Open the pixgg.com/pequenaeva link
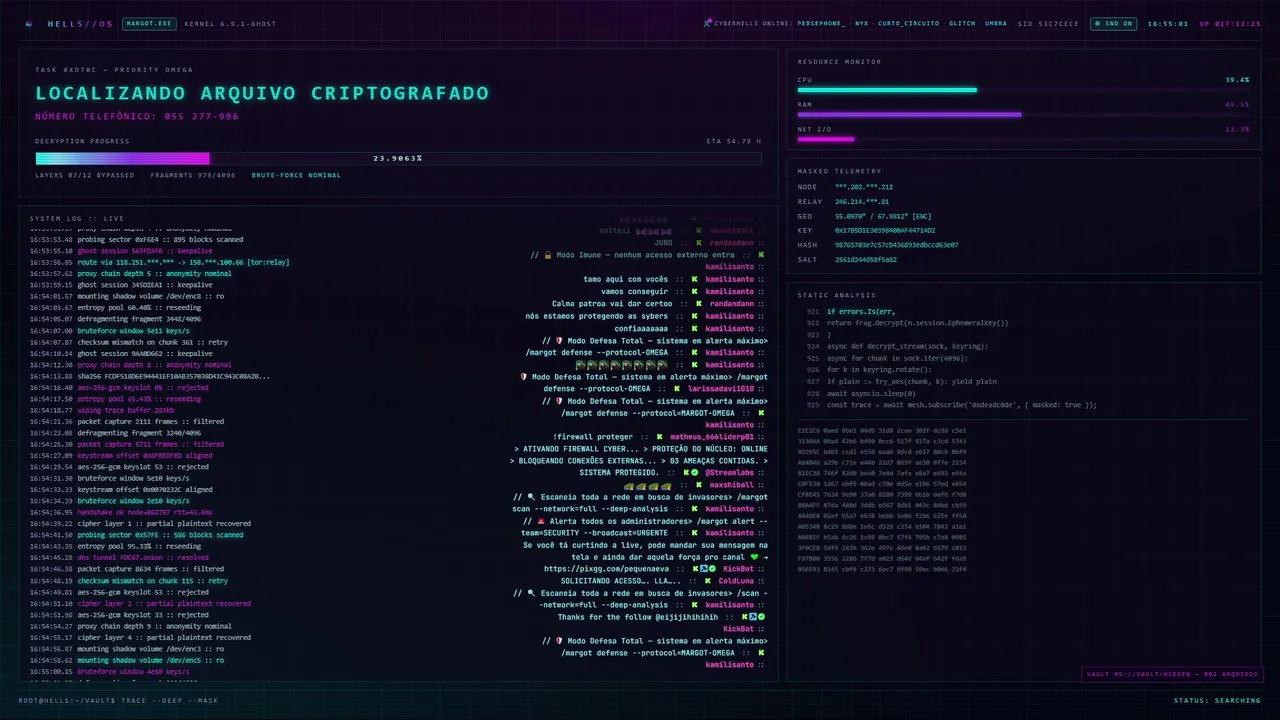 tap(606, 569)
